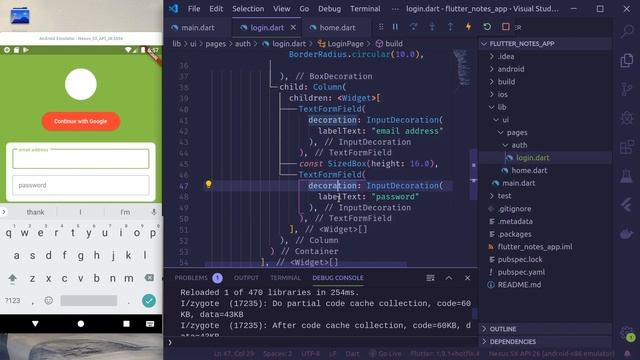Screen dimensions: 640x360
Task: Click the debug Step Out icon
Action: tap(450, 27)
